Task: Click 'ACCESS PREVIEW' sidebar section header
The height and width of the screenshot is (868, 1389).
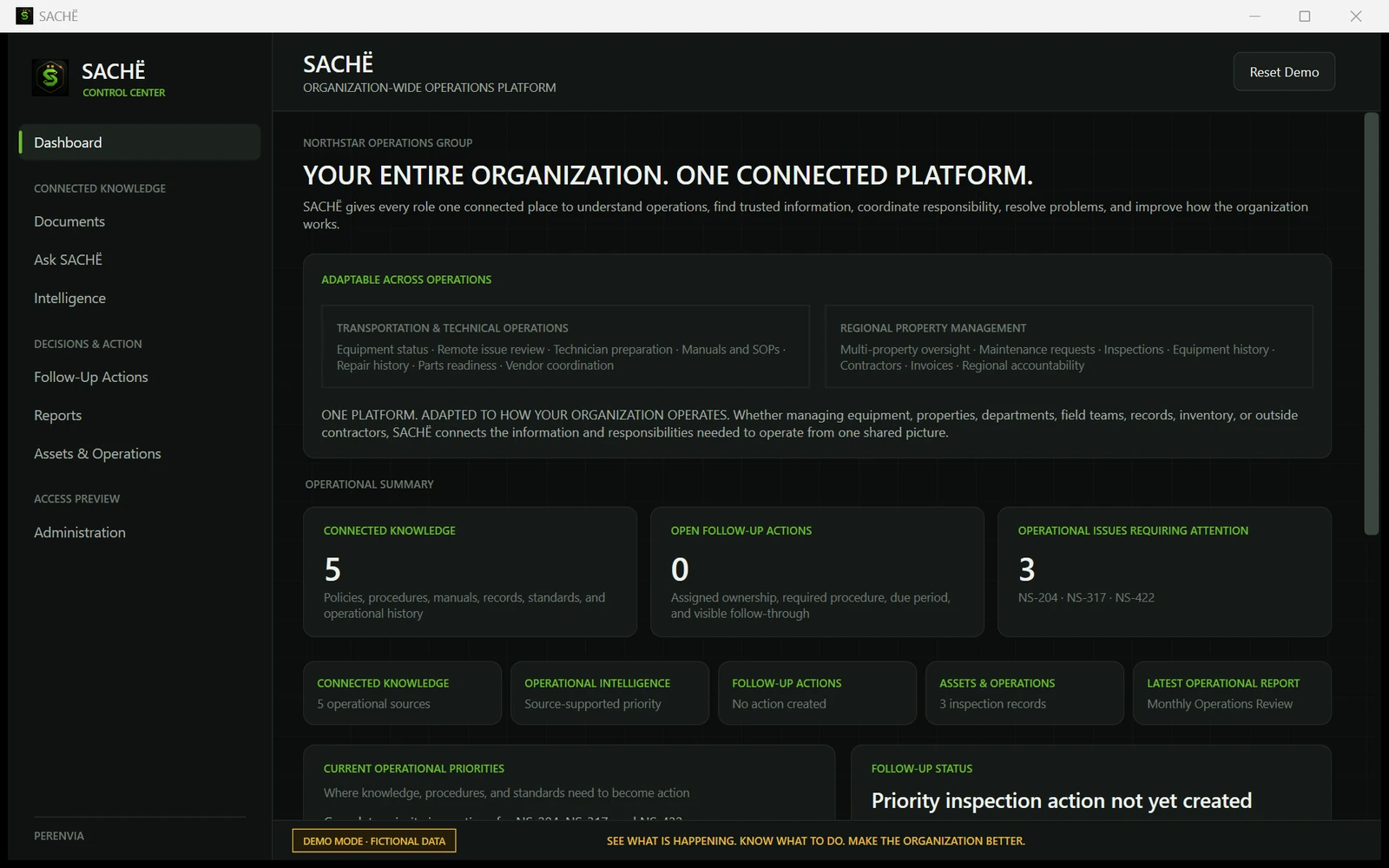Action: [76, 499]
